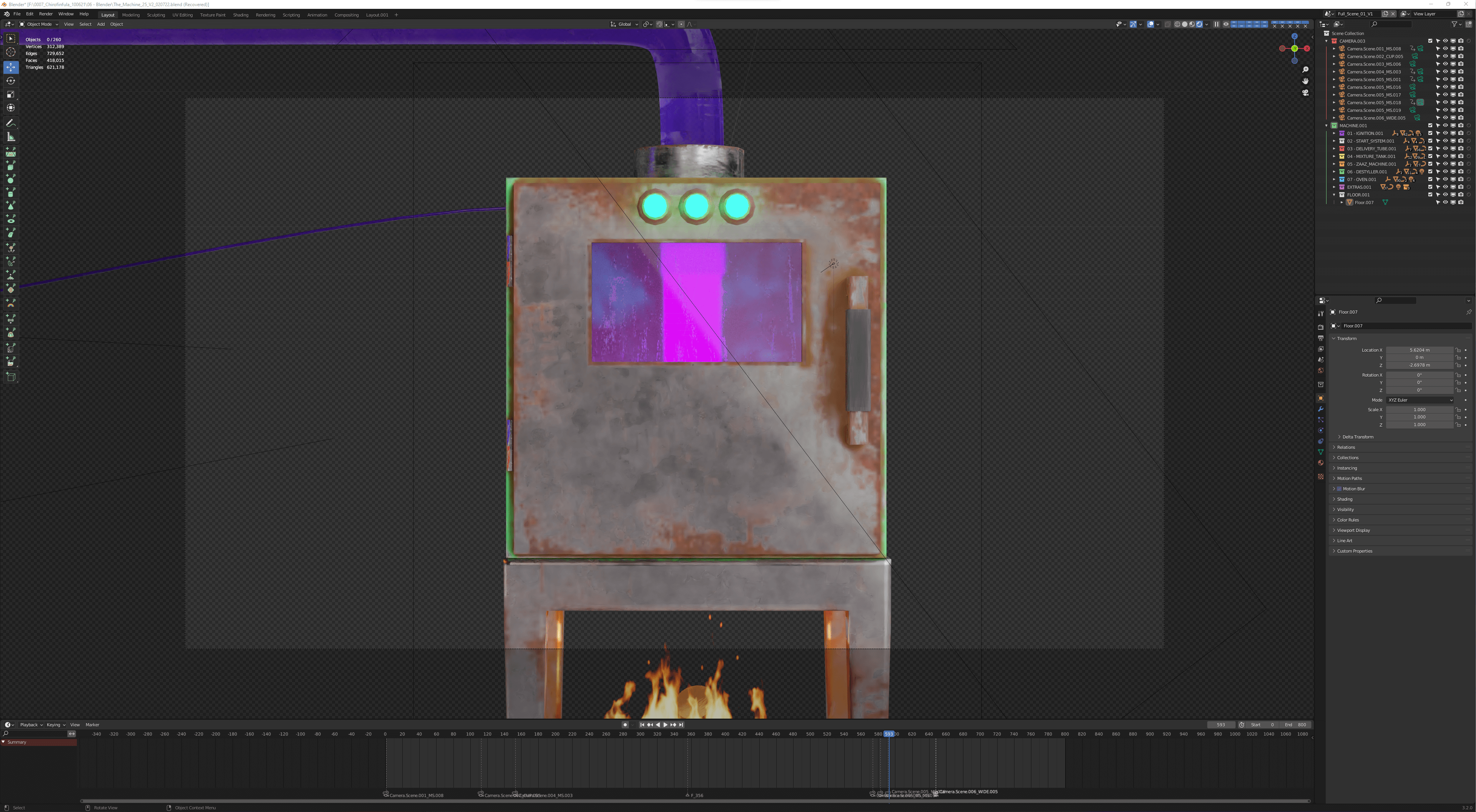Click the hand pan view icon

(1305, 81)
